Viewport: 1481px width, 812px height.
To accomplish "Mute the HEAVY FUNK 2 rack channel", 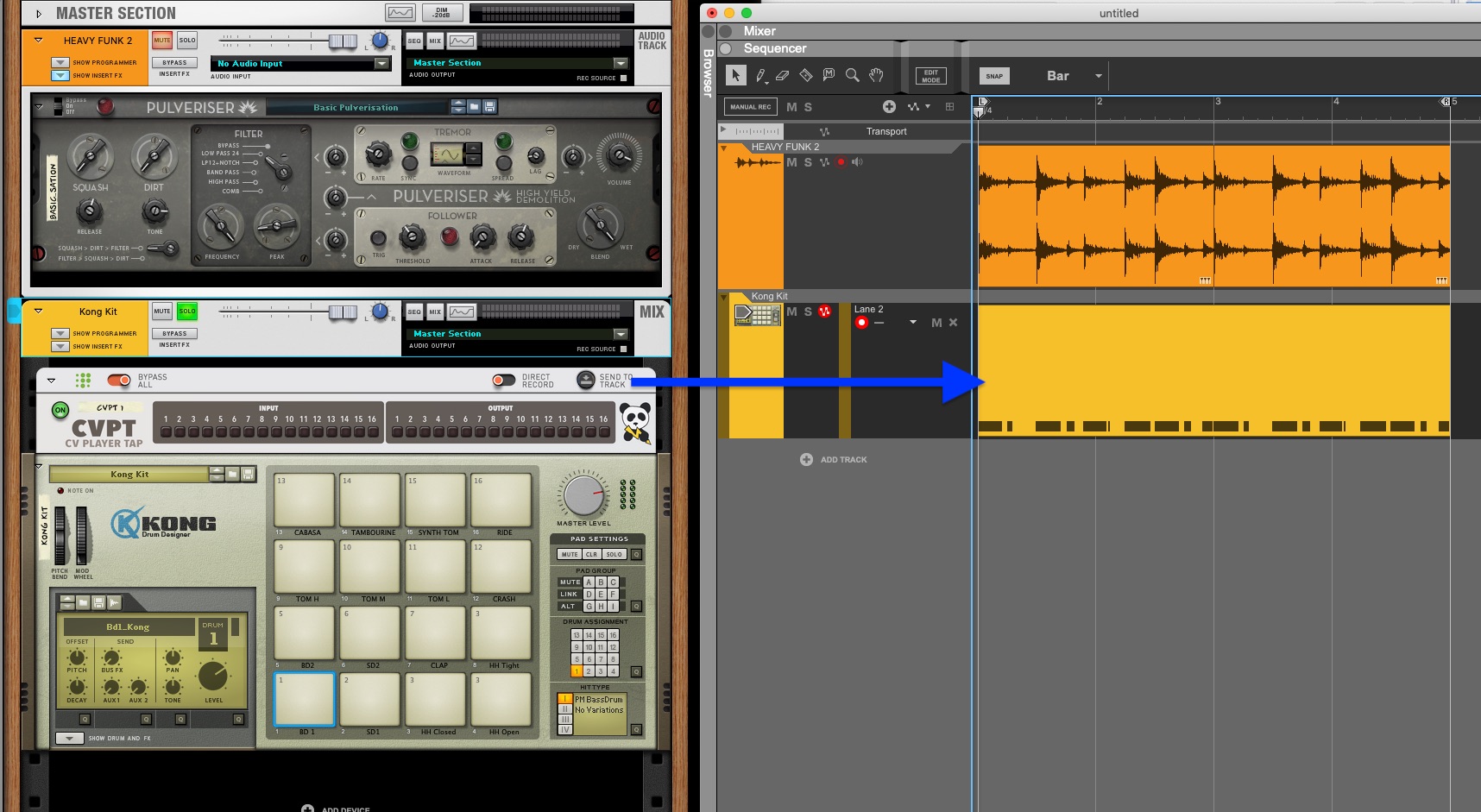I will tap(161, 40).
